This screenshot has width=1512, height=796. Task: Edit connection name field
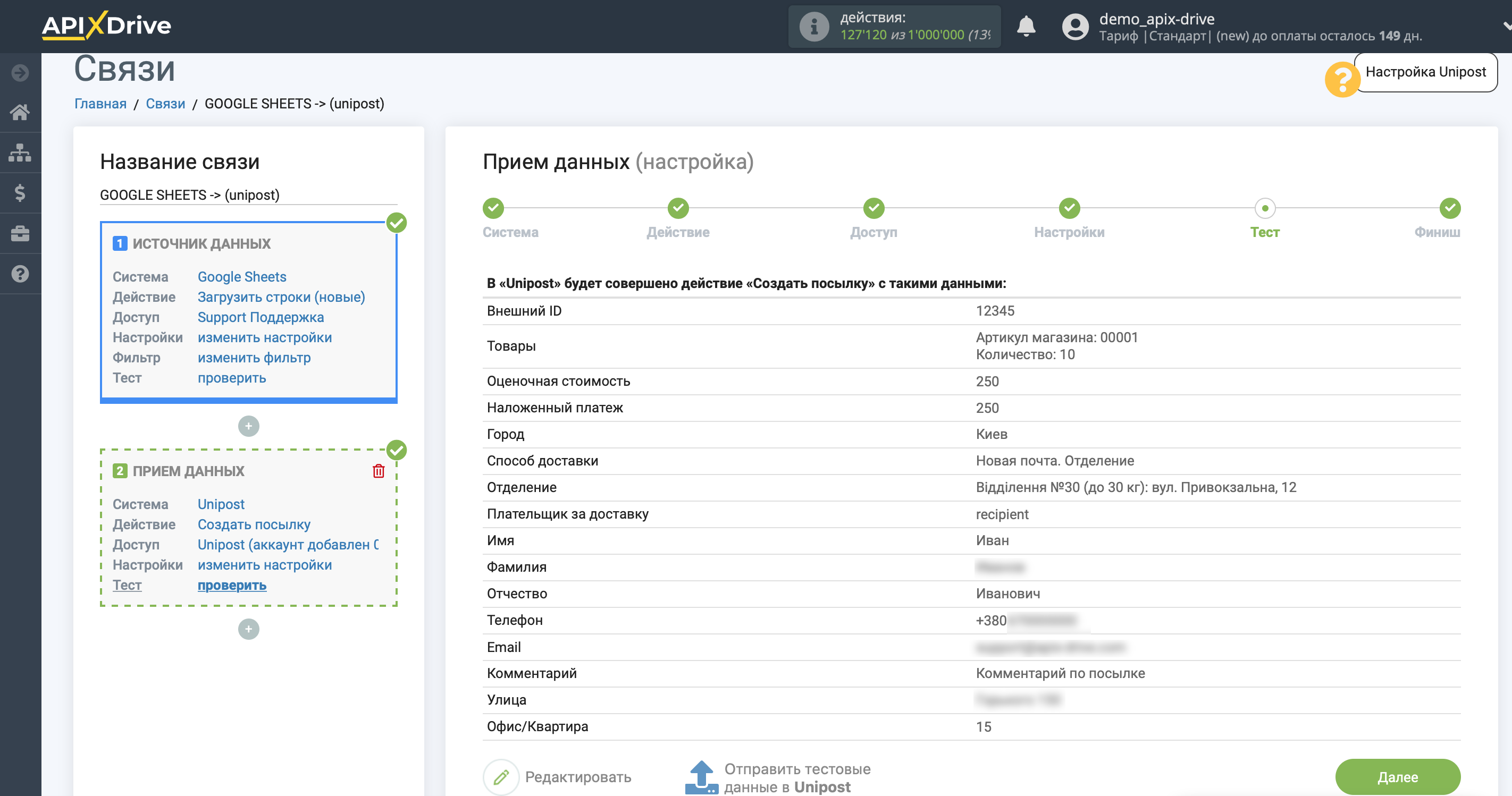248,194
